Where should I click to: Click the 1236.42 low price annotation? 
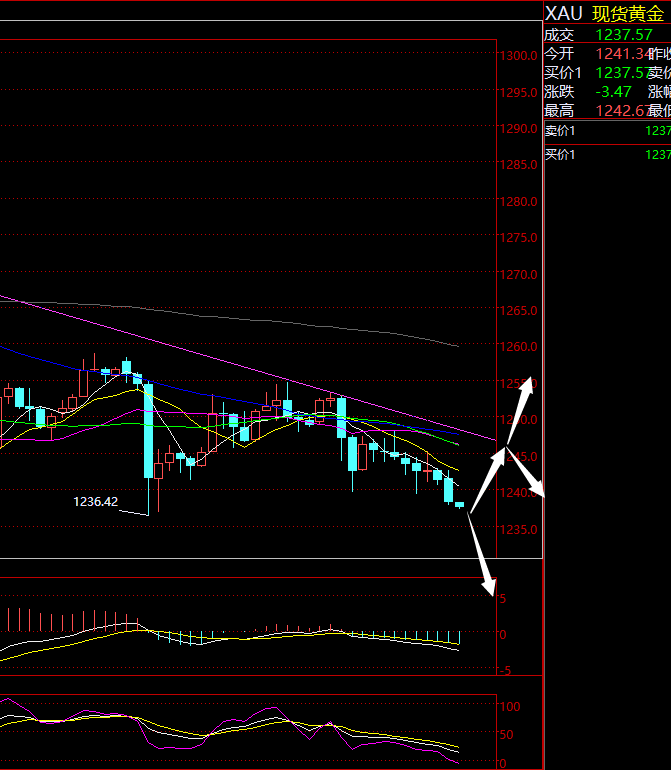(95, 501)
